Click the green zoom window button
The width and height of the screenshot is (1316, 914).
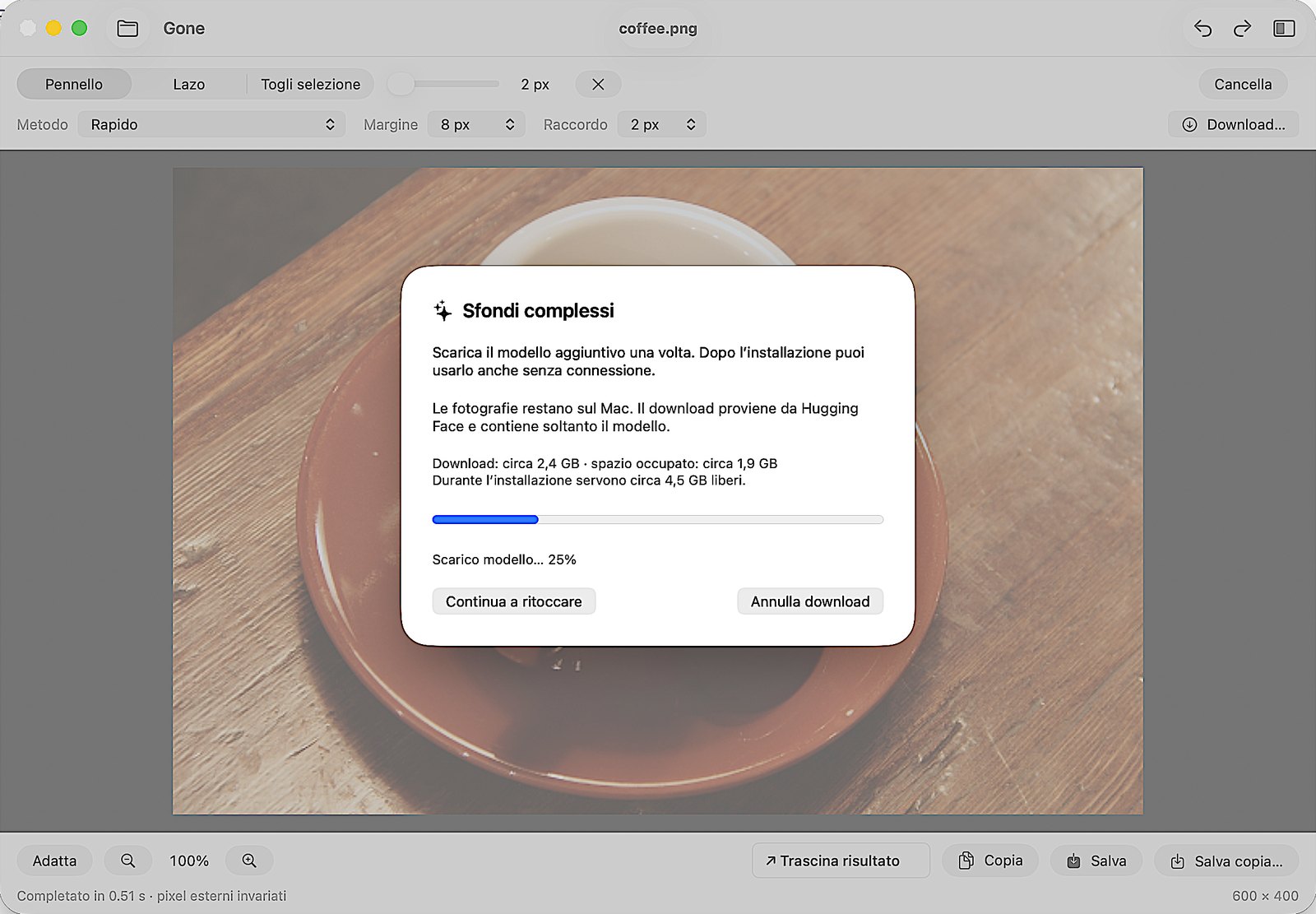pyautogui.click(x=80, y=29)
